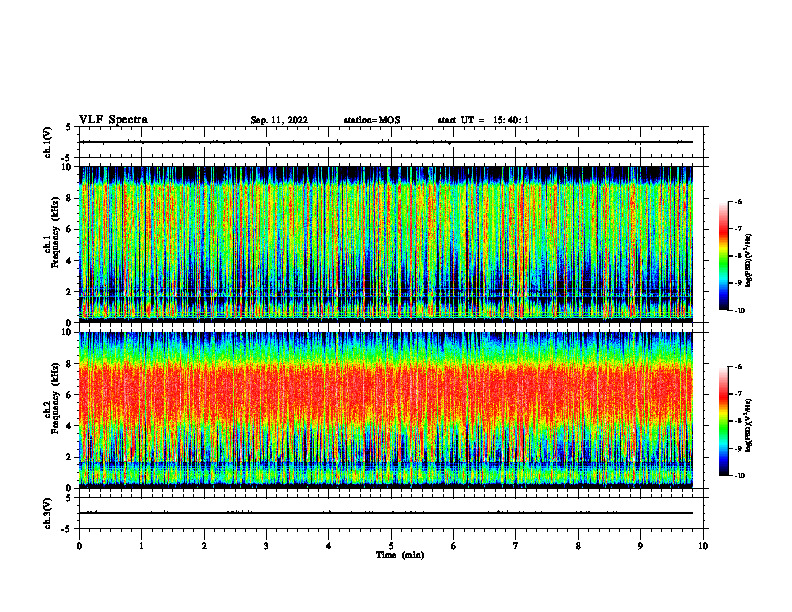Click time-axis tick label "9"
The height and width of the screenshot is (612, 792).
640,546
